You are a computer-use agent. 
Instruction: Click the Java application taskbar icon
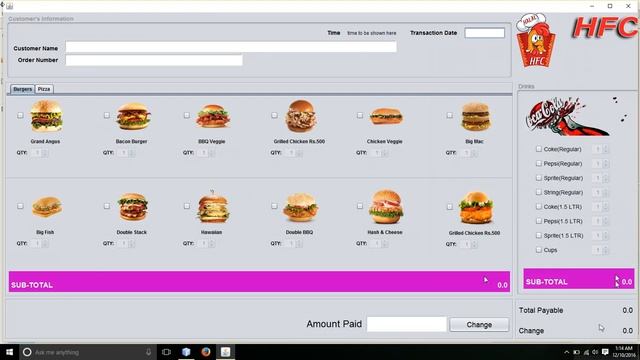click(x=225, y=352)
